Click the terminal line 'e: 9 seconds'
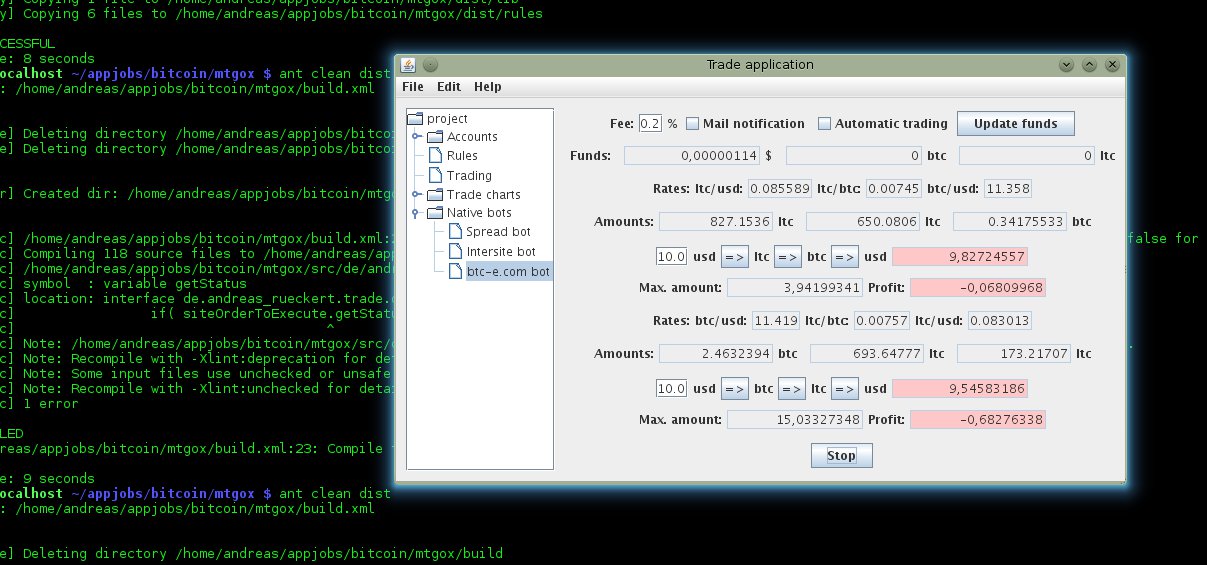This screenshot has height=565, width=1207. (47, 478)
